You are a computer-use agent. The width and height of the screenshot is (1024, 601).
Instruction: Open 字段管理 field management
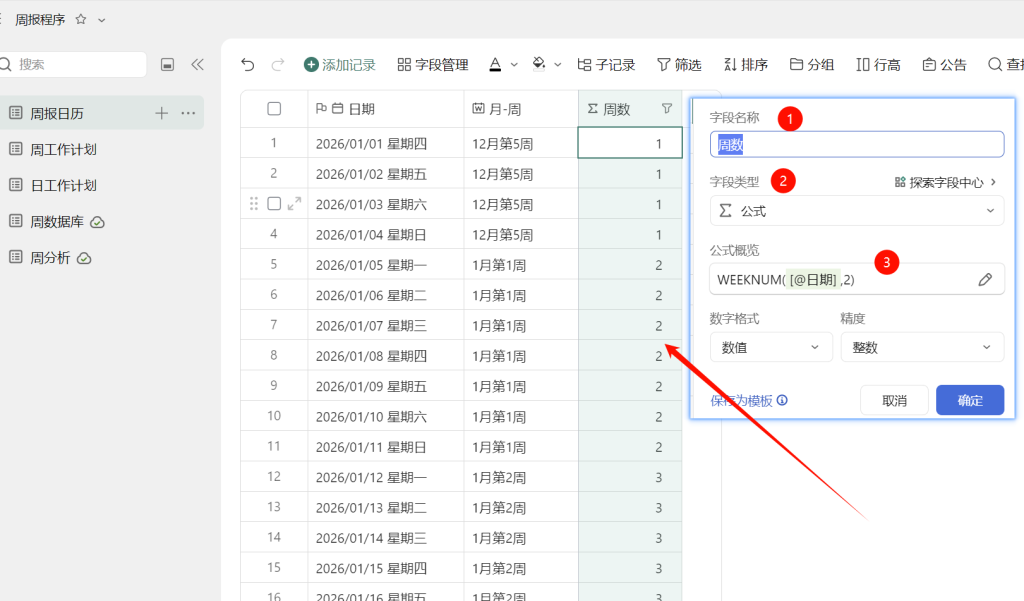(x=433, y=65)
